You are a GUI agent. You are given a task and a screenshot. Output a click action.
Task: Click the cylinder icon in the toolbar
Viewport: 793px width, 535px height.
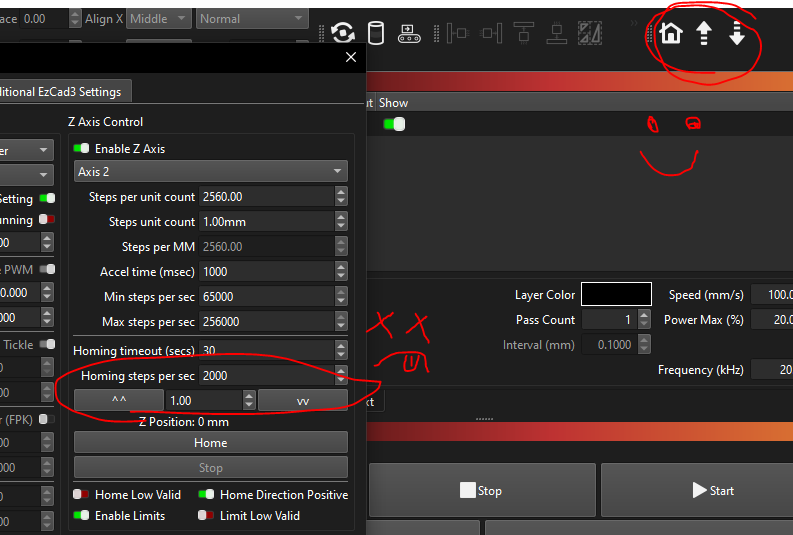tap(376, 33)
